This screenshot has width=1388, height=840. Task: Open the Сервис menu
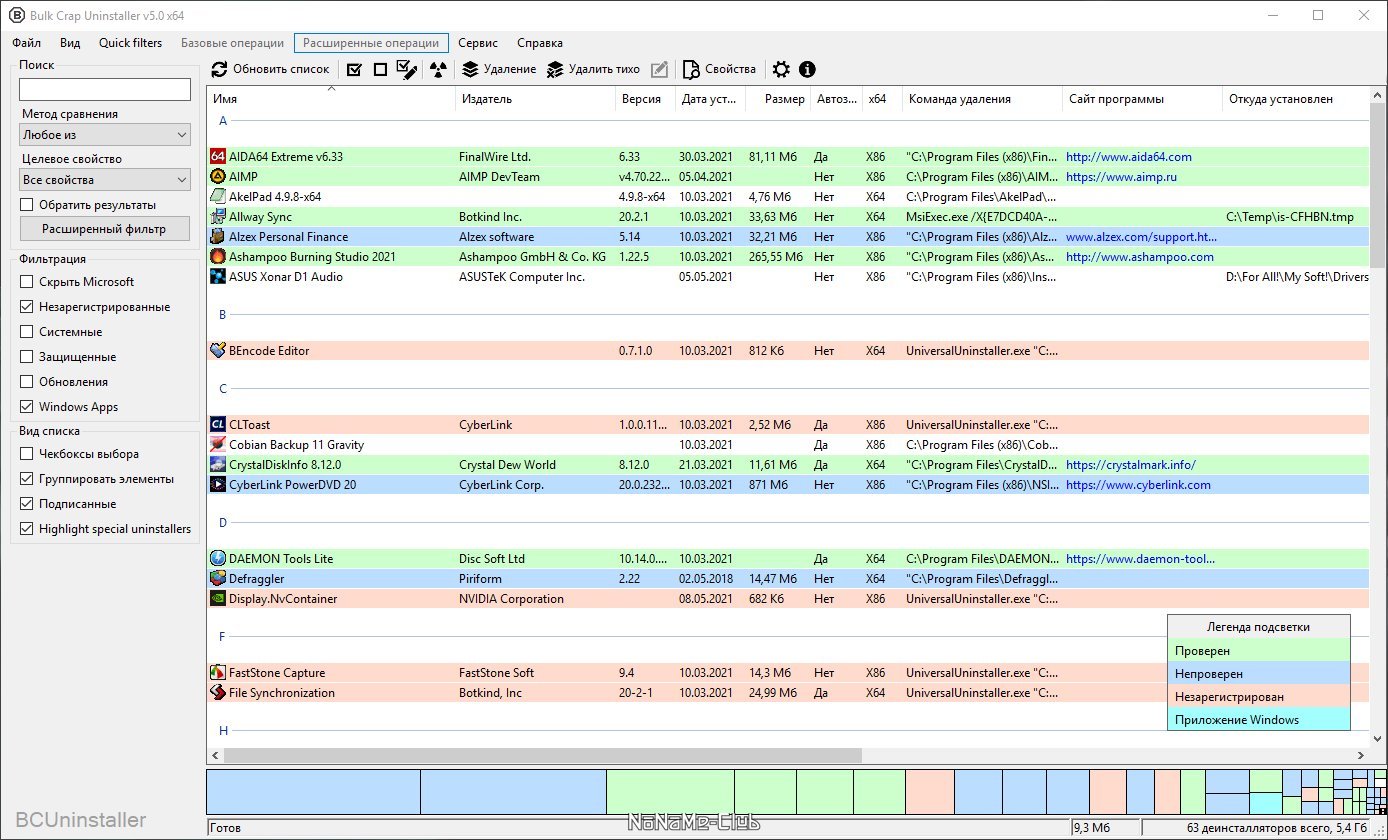pos(478,43)
